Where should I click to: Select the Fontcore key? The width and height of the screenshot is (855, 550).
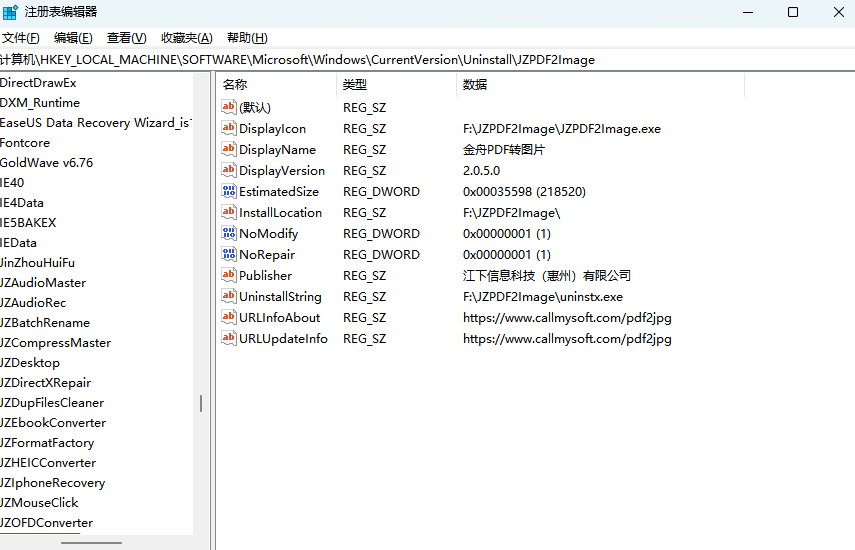pyautogui.click(x=25, y=143)
